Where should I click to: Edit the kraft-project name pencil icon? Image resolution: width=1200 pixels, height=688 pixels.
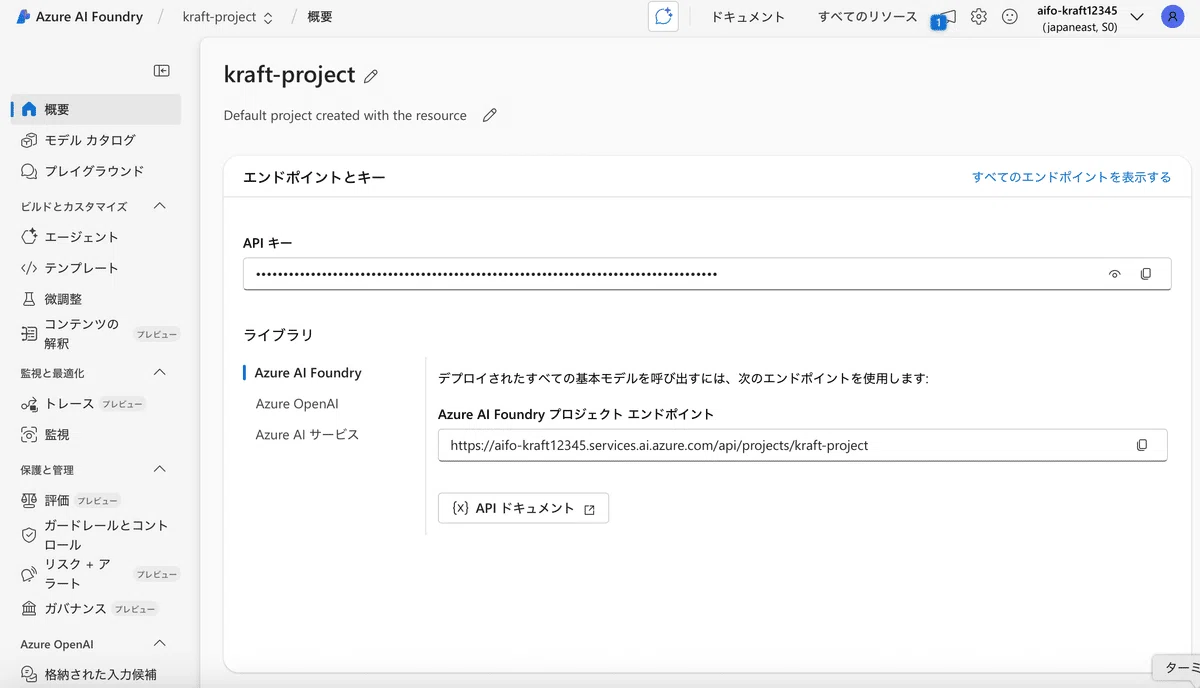(x=371, y=76)
